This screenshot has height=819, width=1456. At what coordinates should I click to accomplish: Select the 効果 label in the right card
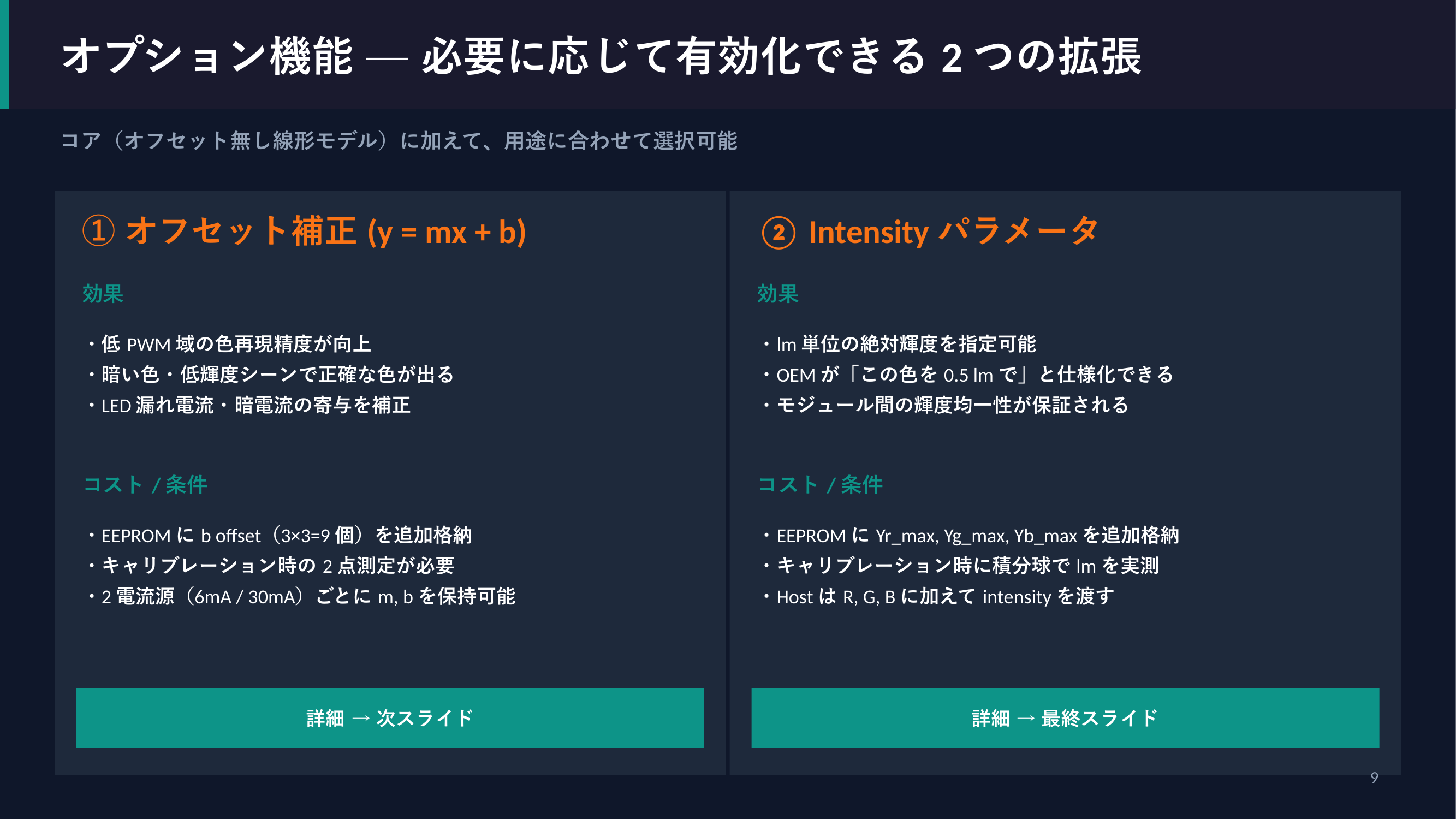(x=778, y=294)
